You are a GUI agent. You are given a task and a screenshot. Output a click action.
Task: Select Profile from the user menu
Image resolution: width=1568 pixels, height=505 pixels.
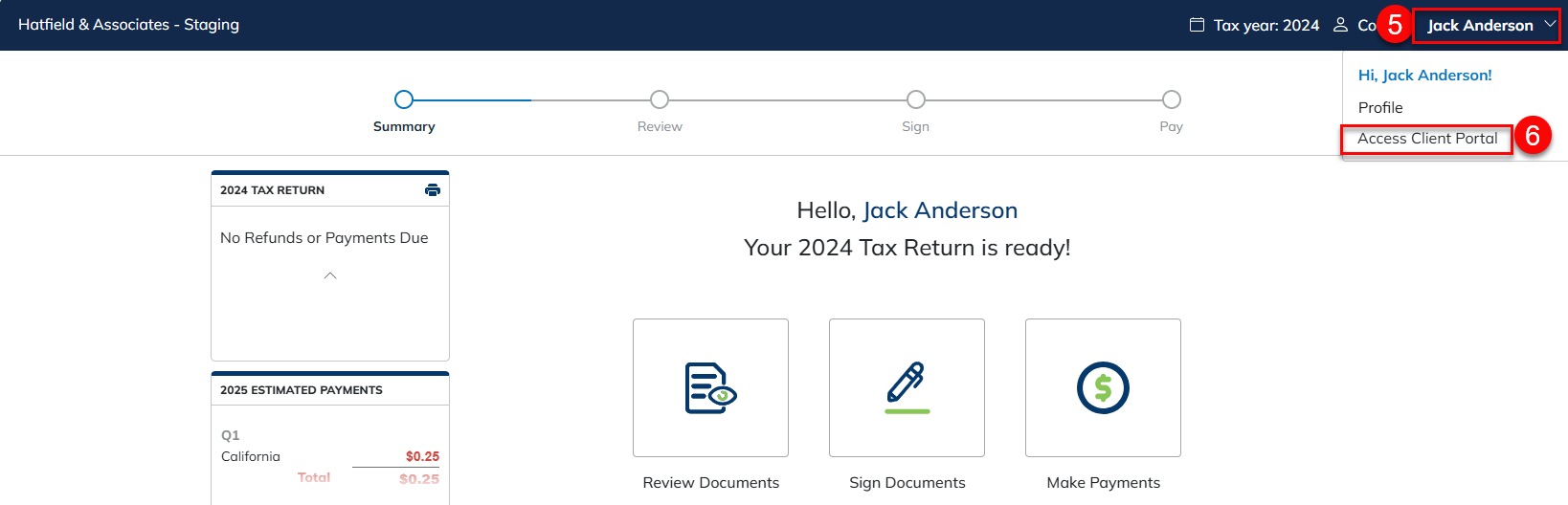coord(1380,108)
